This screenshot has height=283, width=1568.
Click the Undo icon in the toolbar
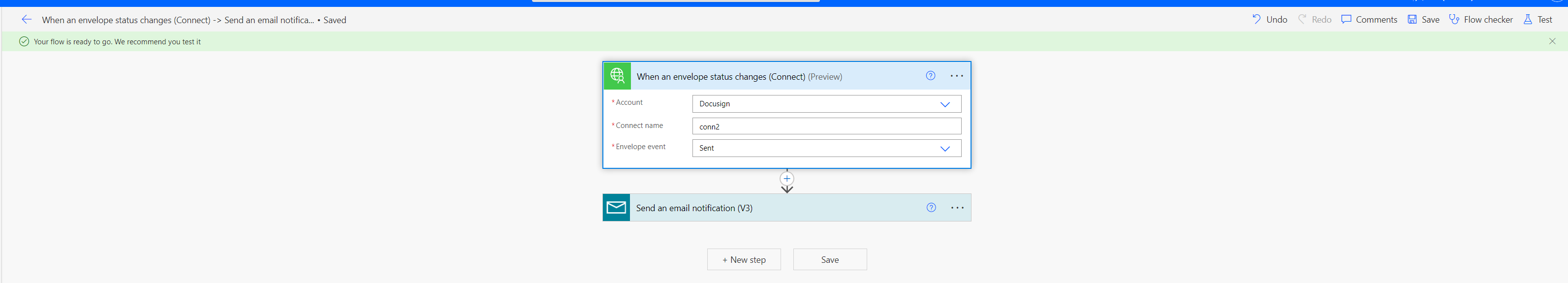(1256, 20)
